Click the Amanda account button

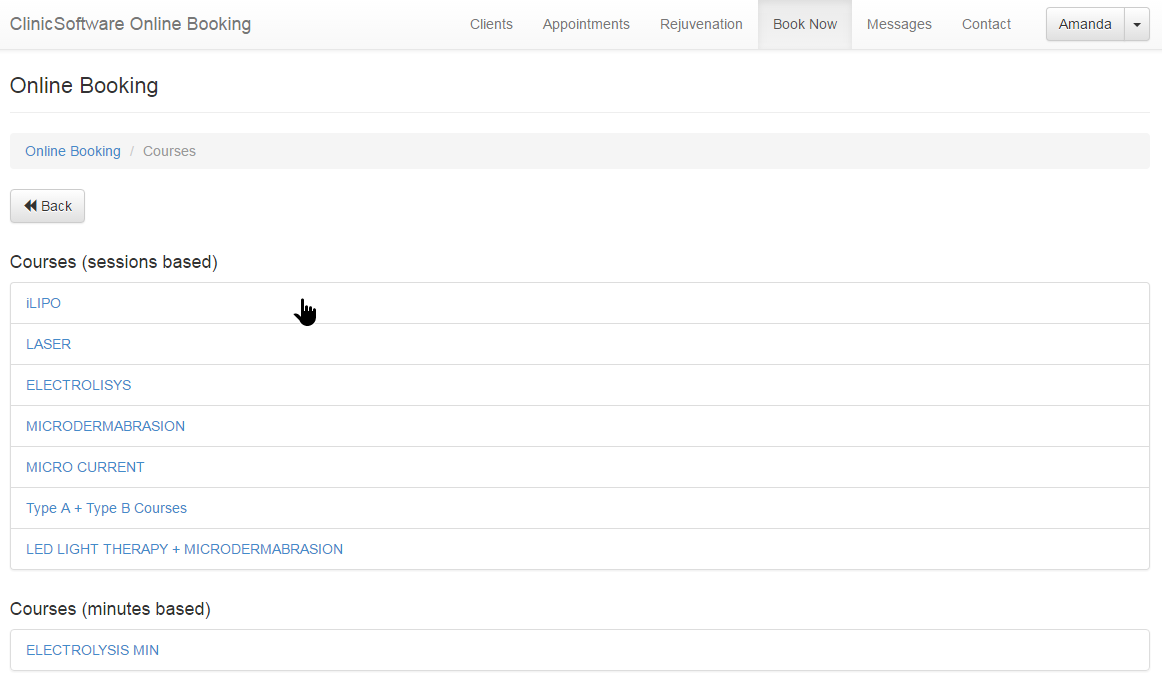click(x=1085, y=25)
